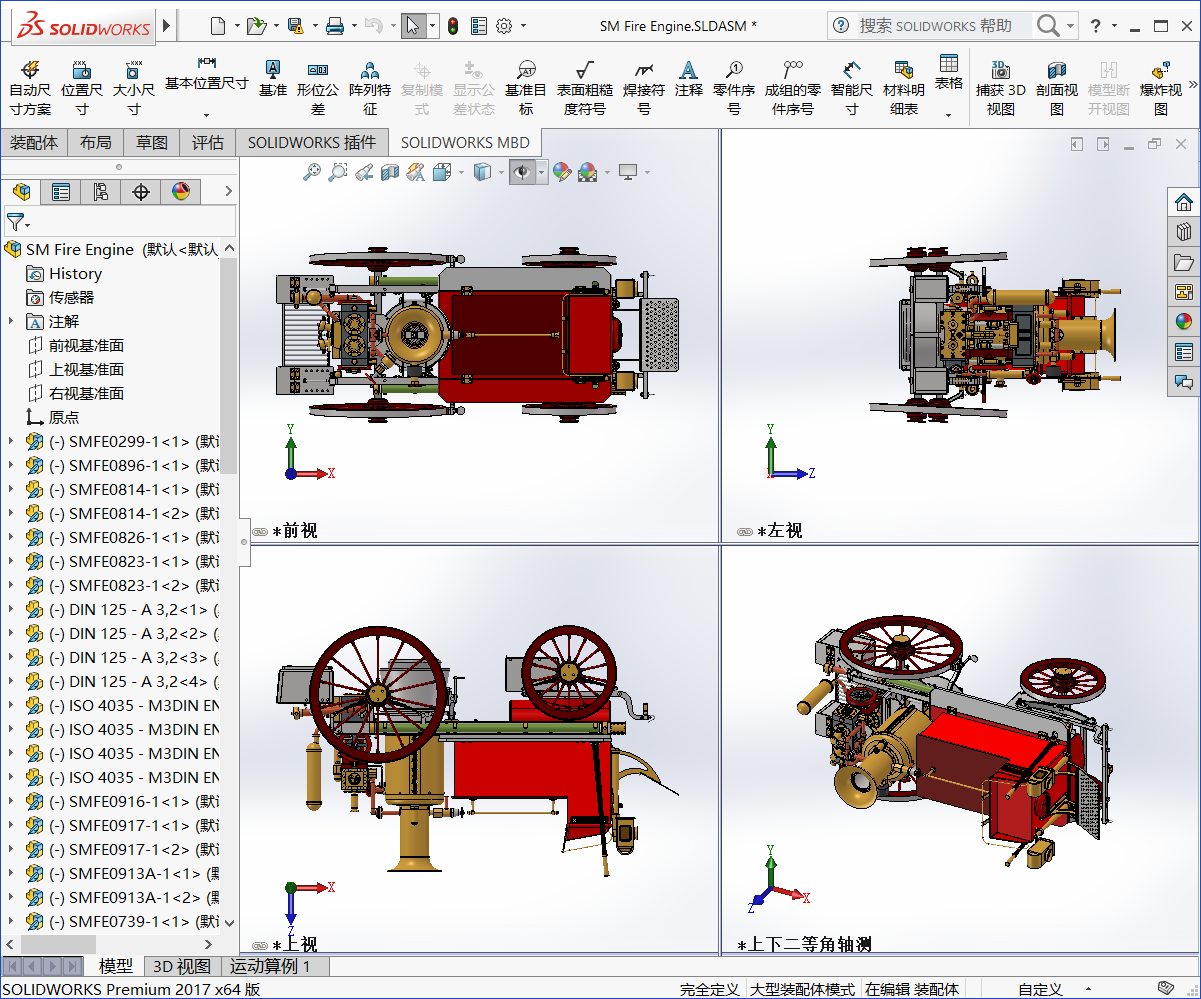Open the PropertyManager tab in left panel
This screenshot has height=999, width=1201.
tap(61, 192)
